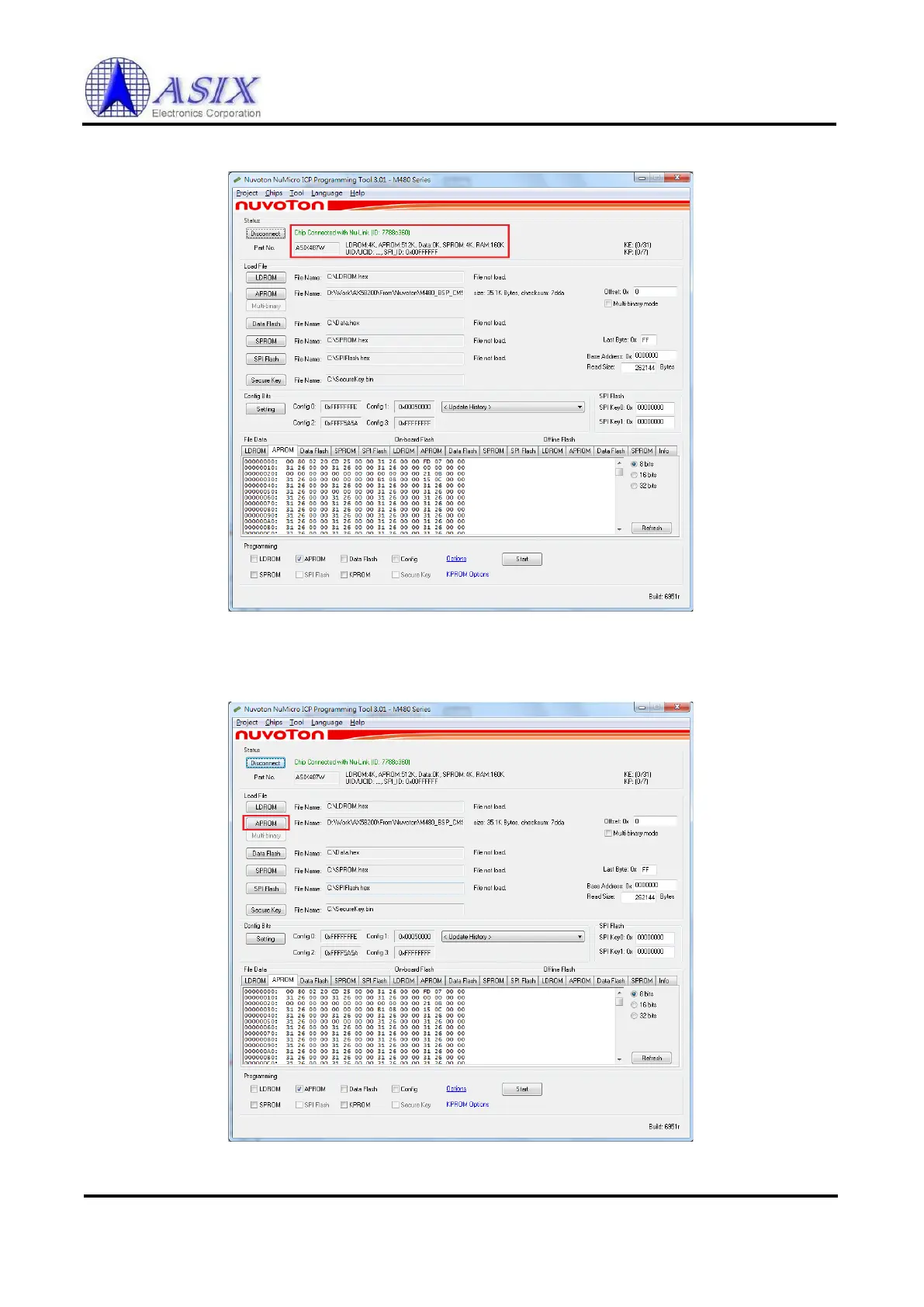Click the Disconnect button in the lower window

point(265,763)
